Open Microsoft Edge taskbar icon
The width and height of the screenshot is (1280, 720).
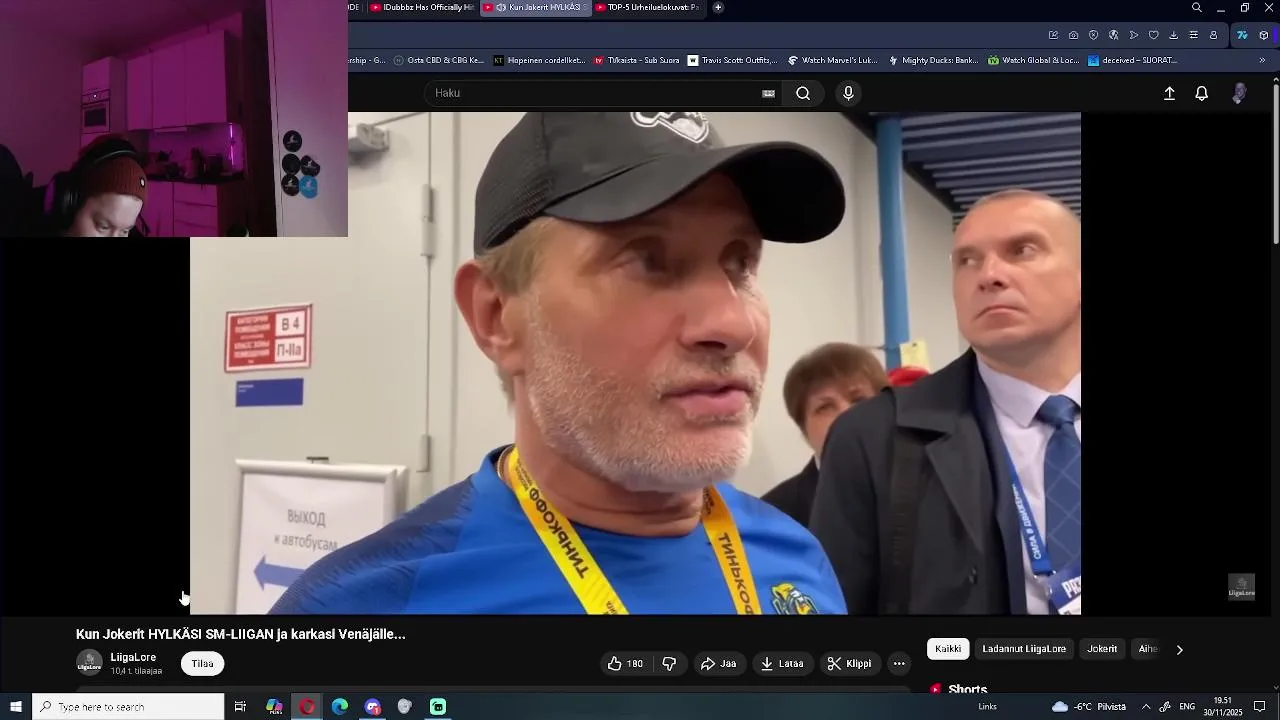click(340, 707)
